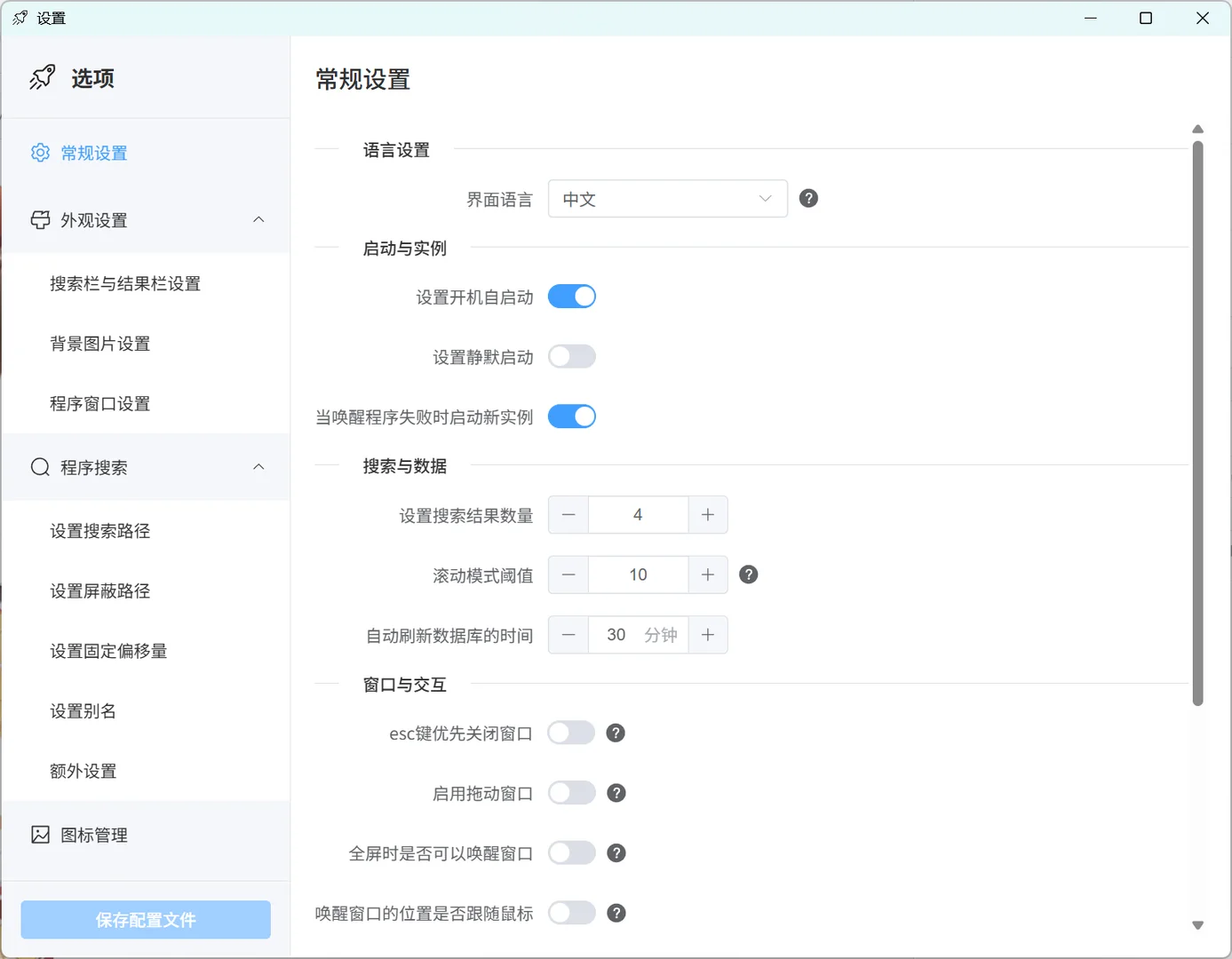Click the help icon beside 滚动模式阈值
This screenshot has height=959, width=1232.
coord(748,575)
